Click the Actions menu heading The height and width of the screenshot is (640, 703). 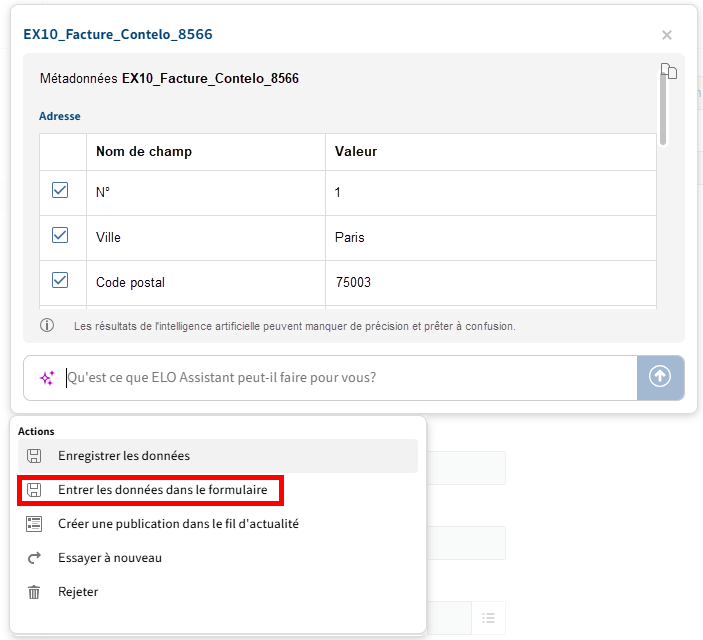(x=36, y=431)
